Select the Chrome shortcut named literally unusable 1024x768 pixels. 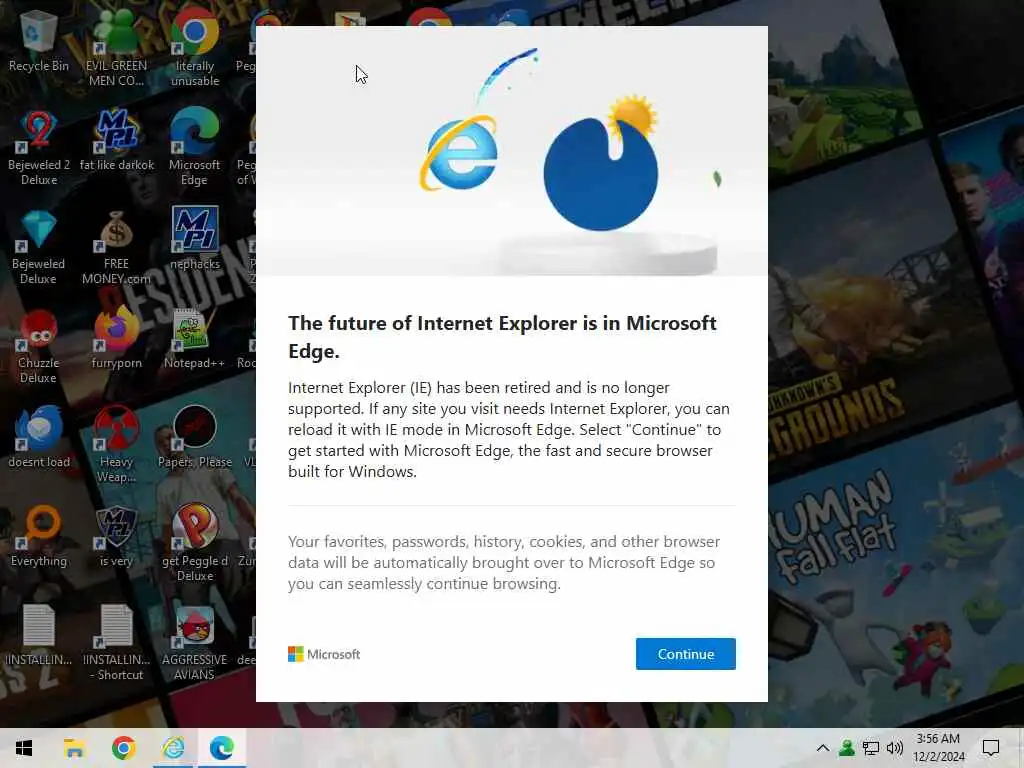tap(195, 49)
